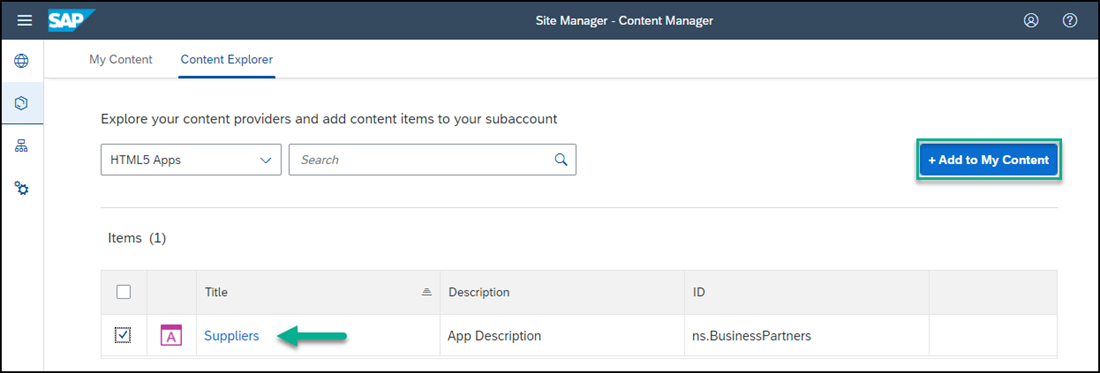1100x373 pixels.
Task: Uncheck the Suppliers row checkbox
Action: [x=123, y=336]
